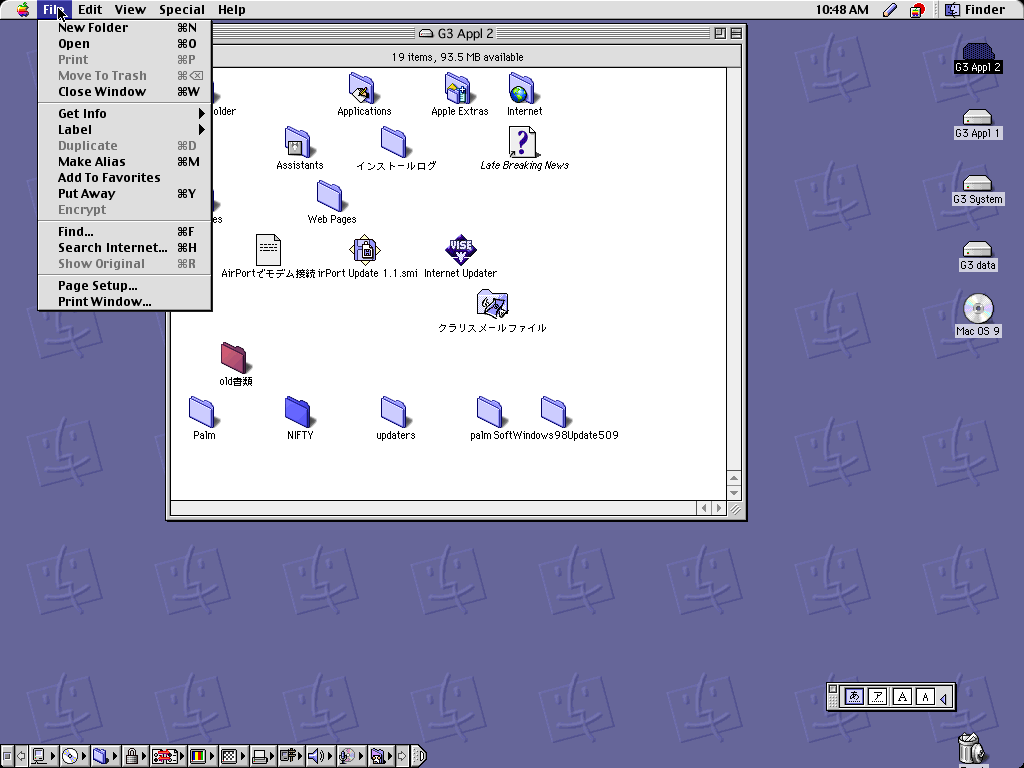This screenshot has width=1024, height=768.
Task: Select the updaters folder
Action: point(393,412)
